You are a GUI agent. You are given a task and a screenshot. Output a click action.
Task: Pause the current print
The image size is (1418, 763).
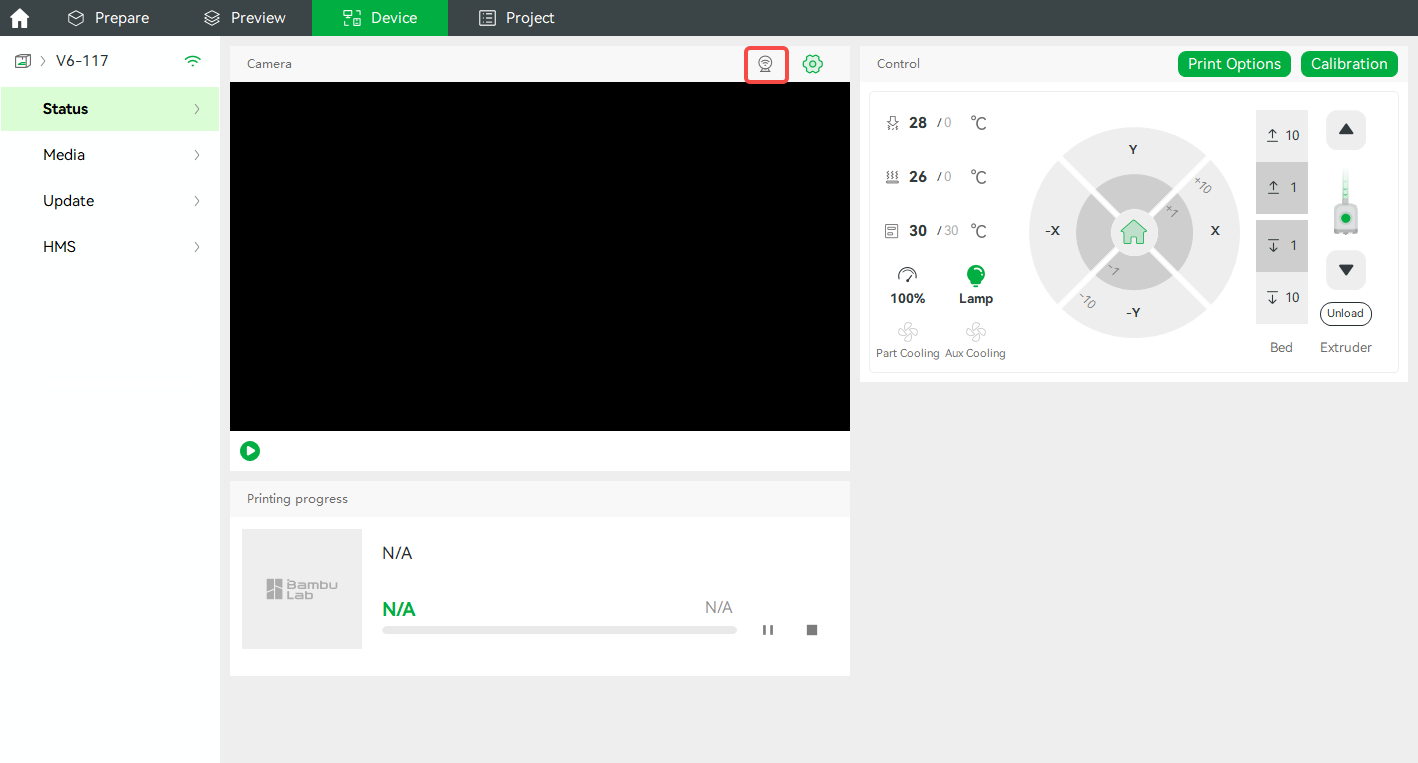point(768,630)
